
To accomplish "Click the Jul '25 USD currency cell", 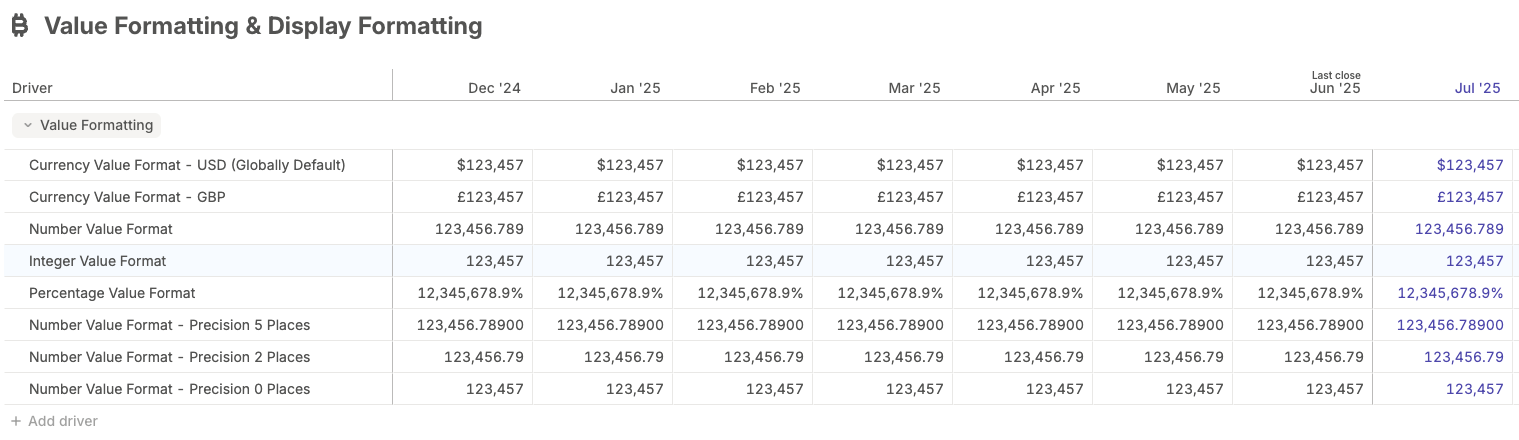I will pos(1469,165).
